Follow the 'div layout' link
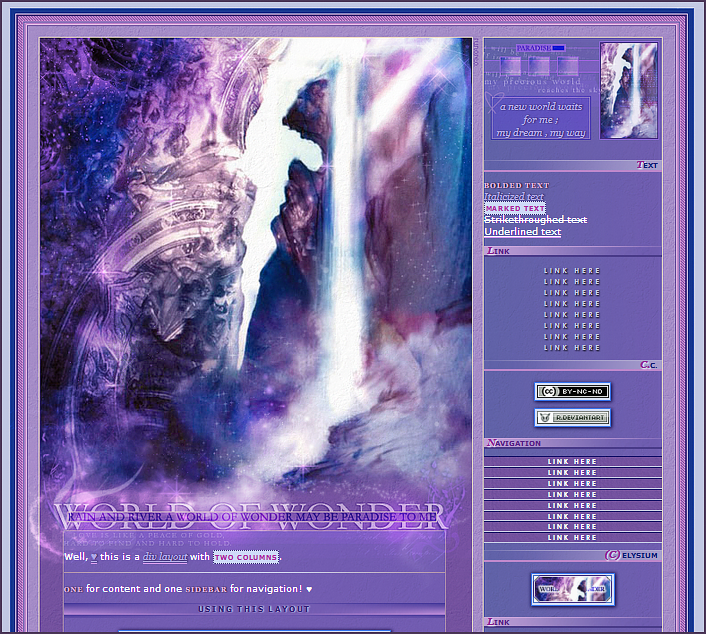 pyautogui.click(x=165, y=557)
